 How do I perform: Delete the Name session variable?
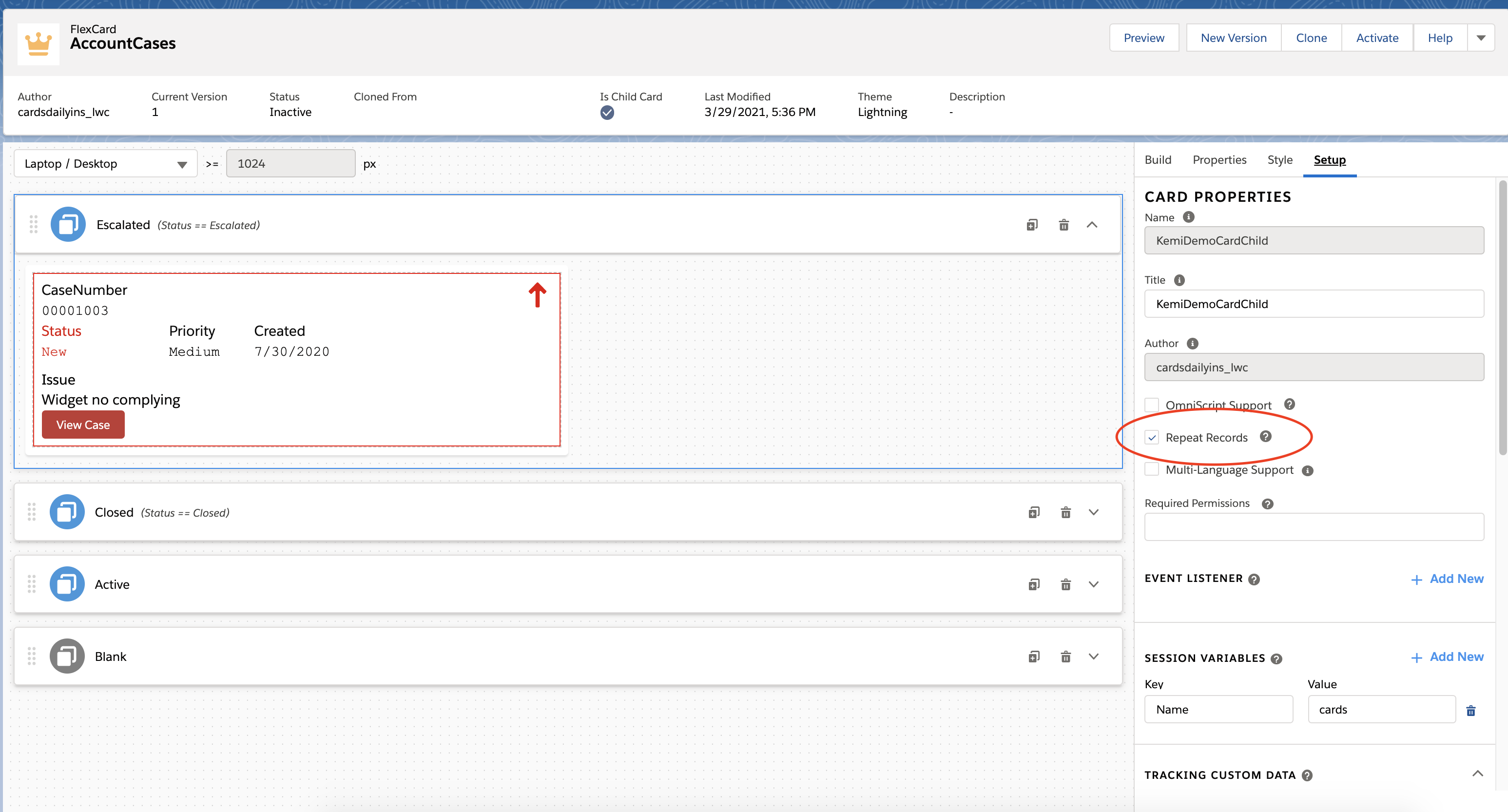click(1470, 710)
